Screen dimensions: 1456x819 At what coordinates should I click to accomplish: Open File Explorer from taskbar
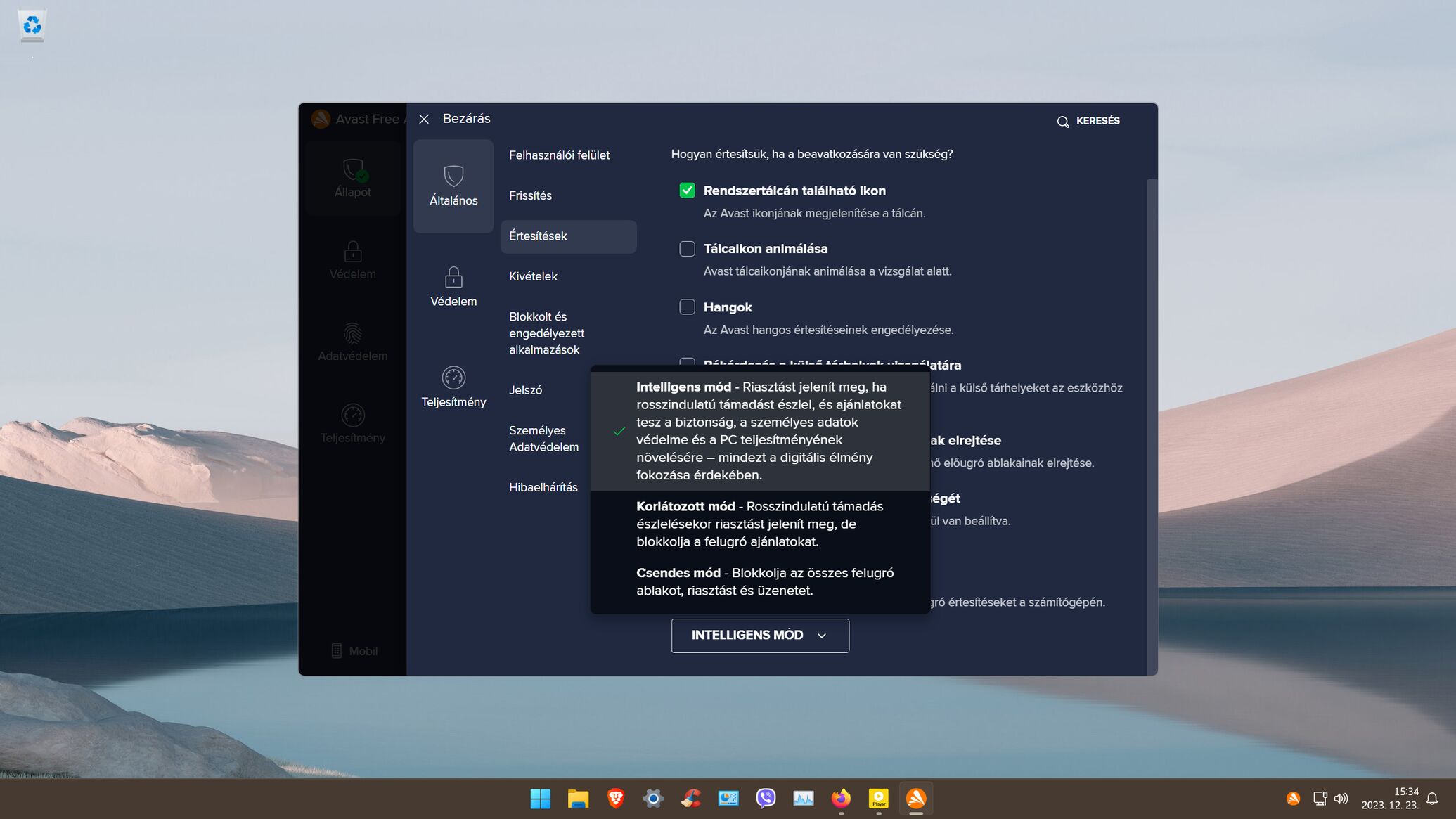coord(578,799)
